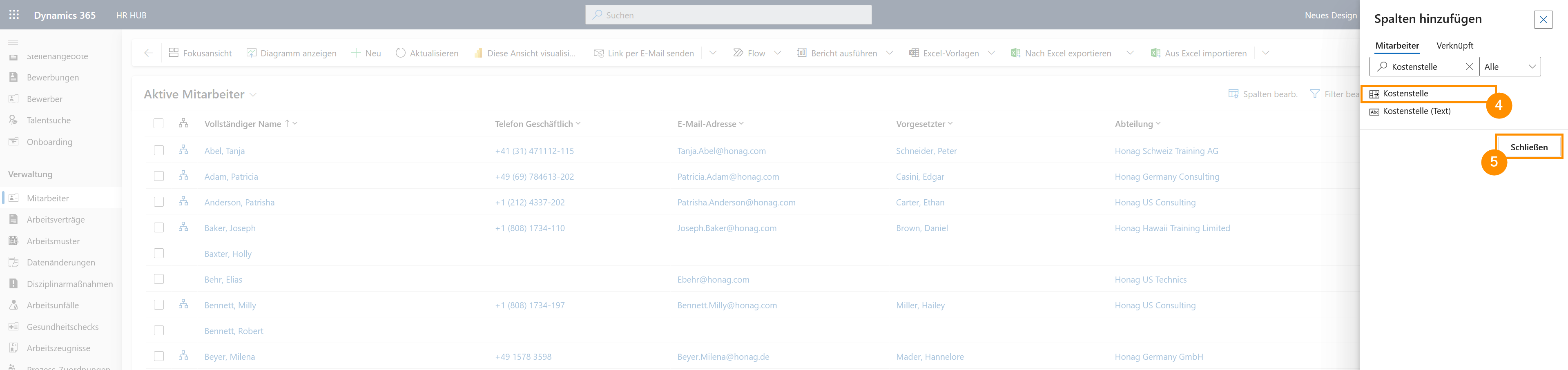The image size is (1568, 370).
Task: Open Arbeitsverträge in sidebar
Action: (56, 219)
